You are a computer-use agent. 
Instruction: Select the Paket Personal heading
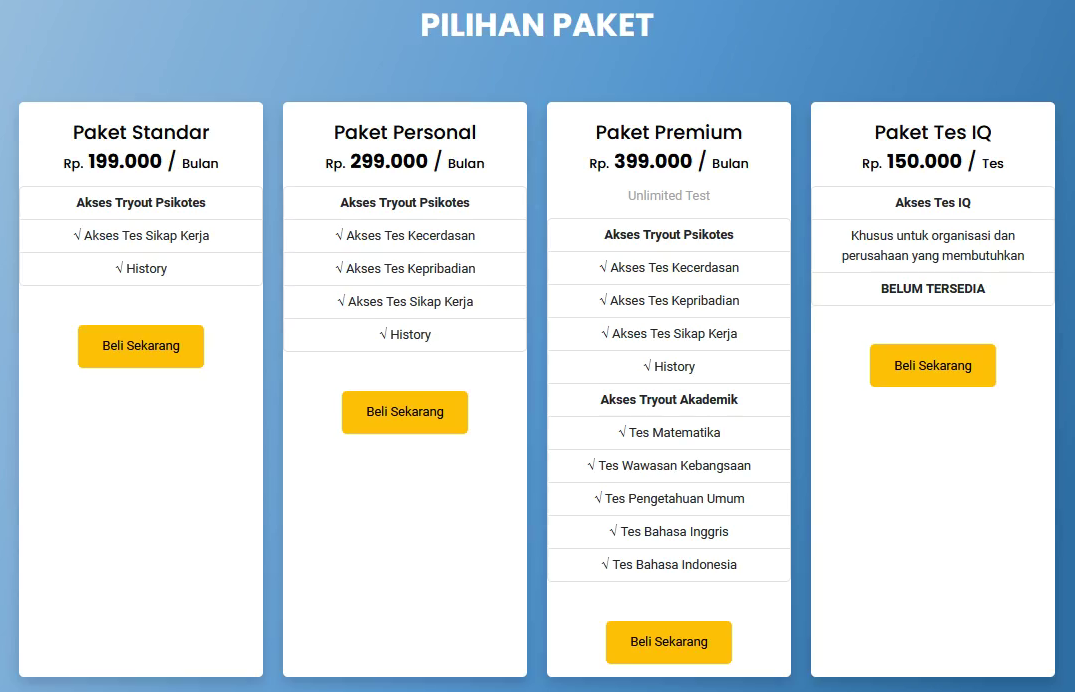405,132
